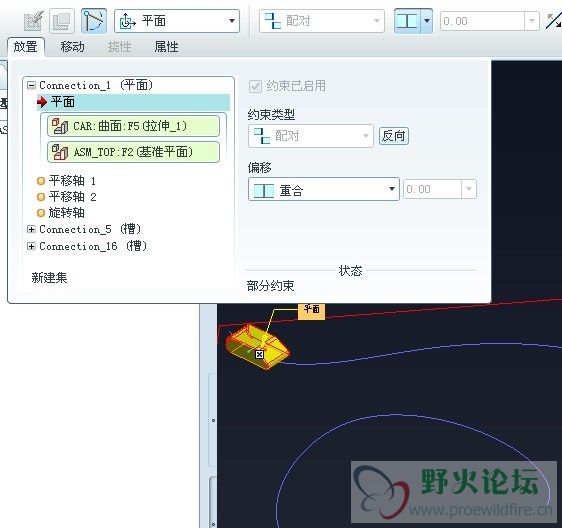Click the flip orientation arrows icon
Image resolution: width=562 pixels, height=528 pixels.
(553, 21)
